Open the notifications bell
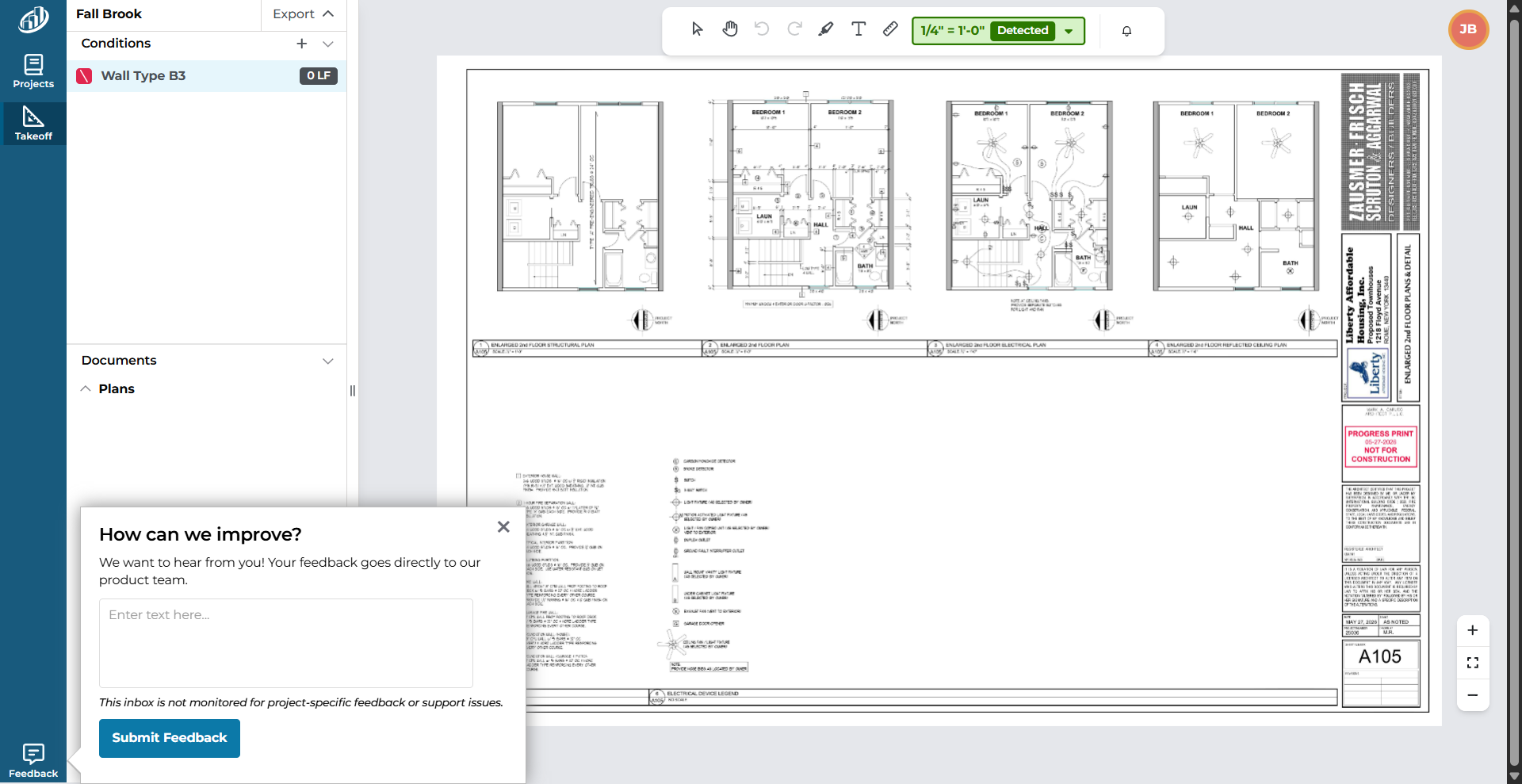The height and width of the screenshot is (784, 1522). pos(1126,31)
